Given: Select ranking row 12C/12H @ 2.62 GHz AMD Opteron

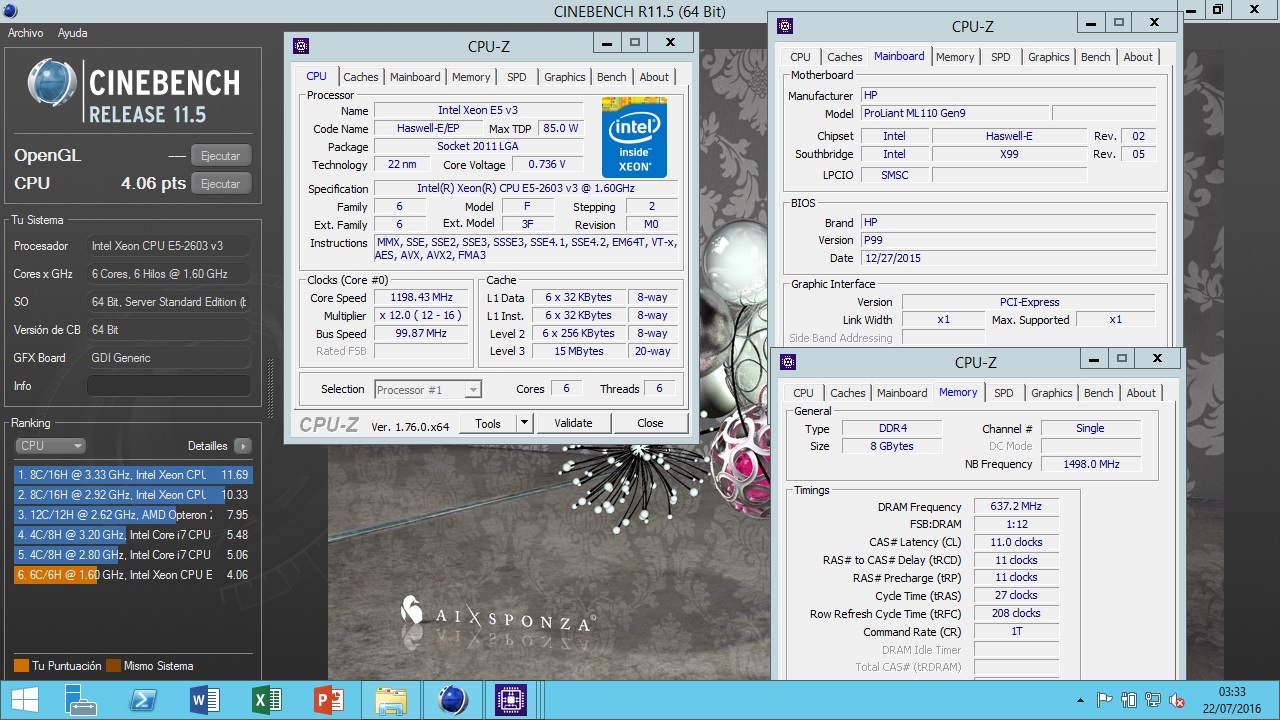Looking at the screenshot, I should (x=133, y=515).
